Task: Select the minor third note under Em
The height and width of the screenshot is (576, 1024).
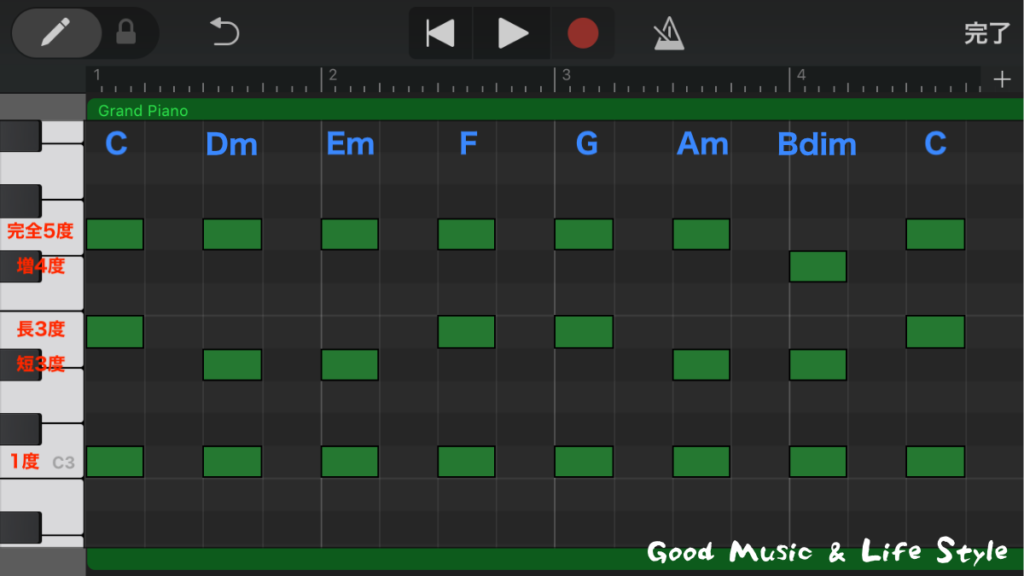Action: (x=349, y=364)
